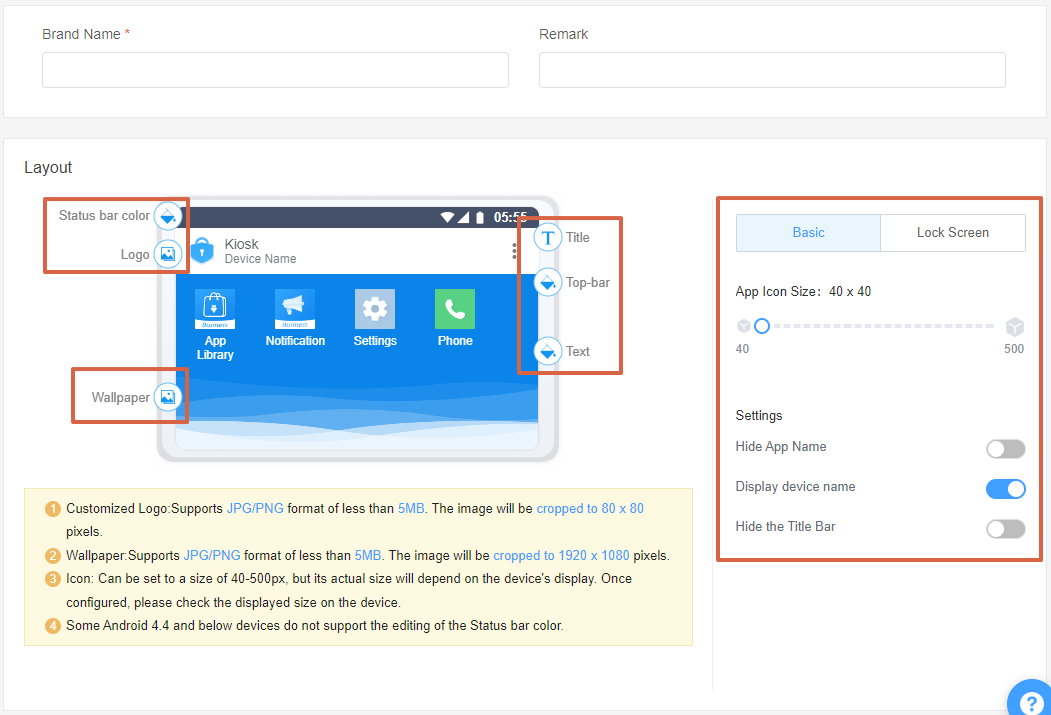Click the Title text color icon
The height and width of the screenshot is (715, 1051).
pos(548,237)
